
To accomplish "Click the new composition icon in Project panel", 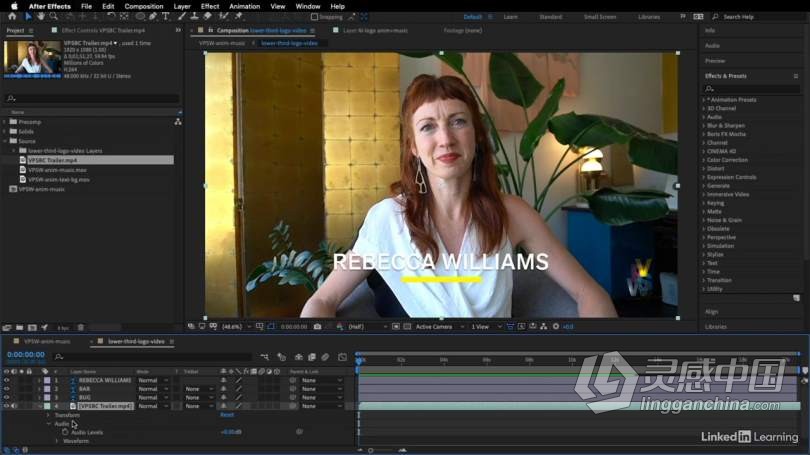I will click(x=32, y=327).
